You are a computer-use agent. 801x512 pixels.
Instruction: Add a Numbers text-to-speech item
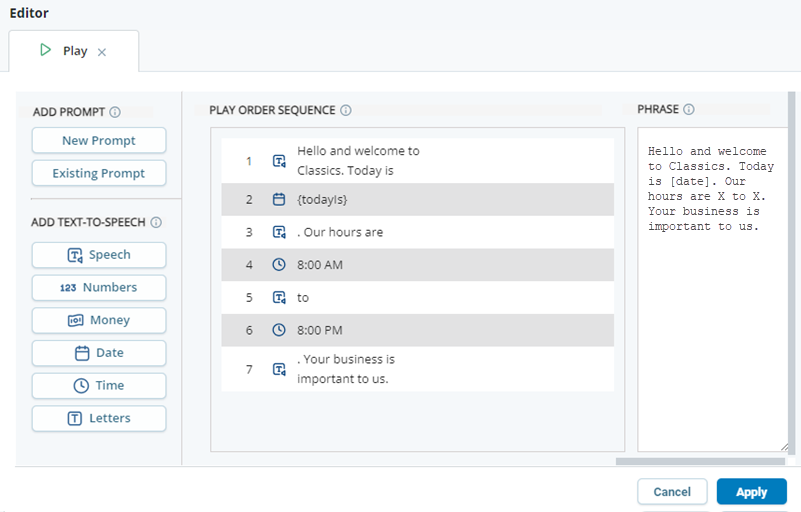[x=99, y=288]
